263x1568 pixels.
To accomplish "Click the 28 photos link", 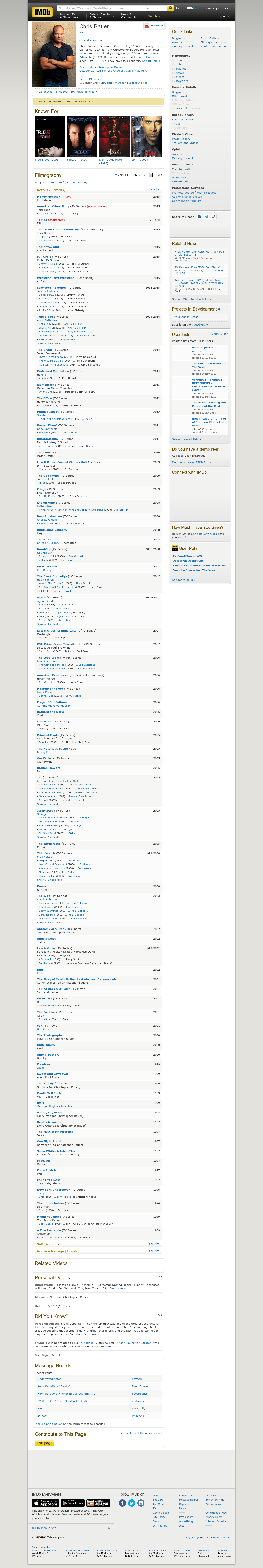I will click(46, 92).
